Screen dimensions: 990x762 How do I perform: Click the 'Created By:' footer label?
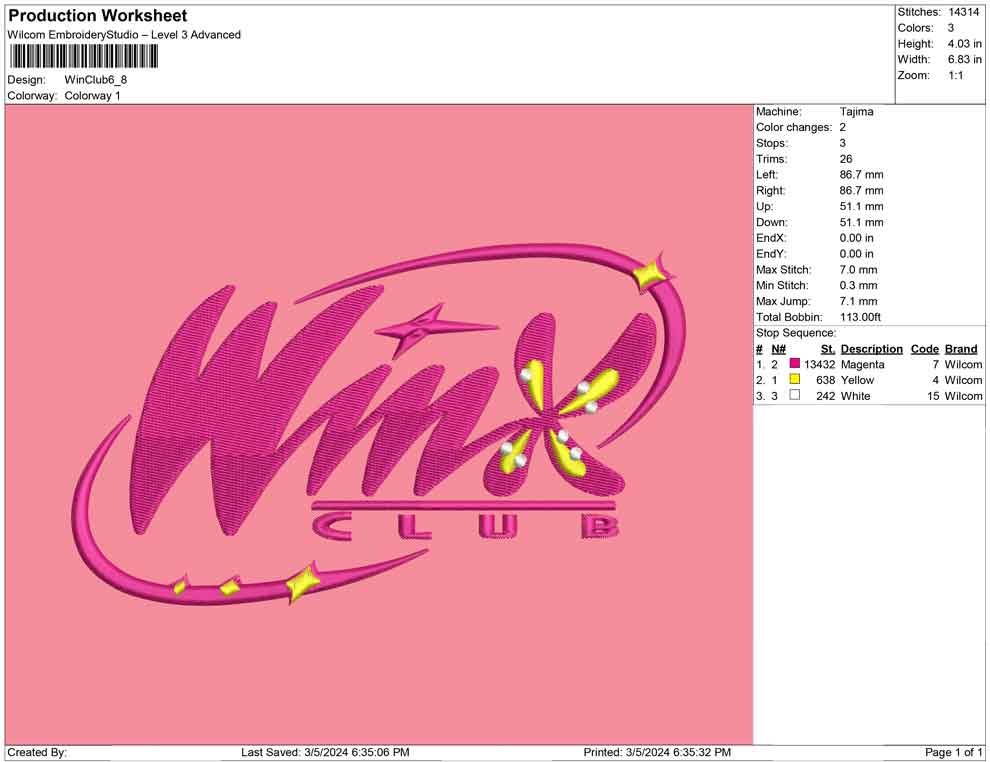[x=37, y=752]
